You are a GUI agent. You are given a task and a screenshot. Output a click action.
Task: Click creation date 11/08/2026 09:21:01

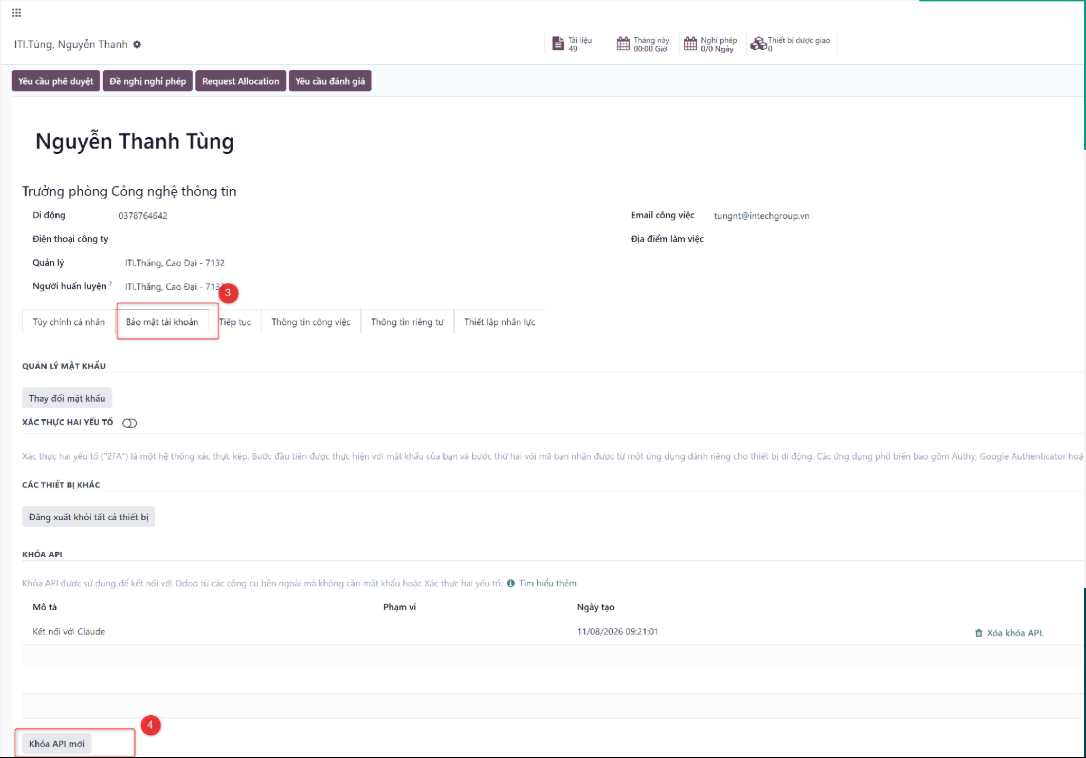click(x=617, y=632)
